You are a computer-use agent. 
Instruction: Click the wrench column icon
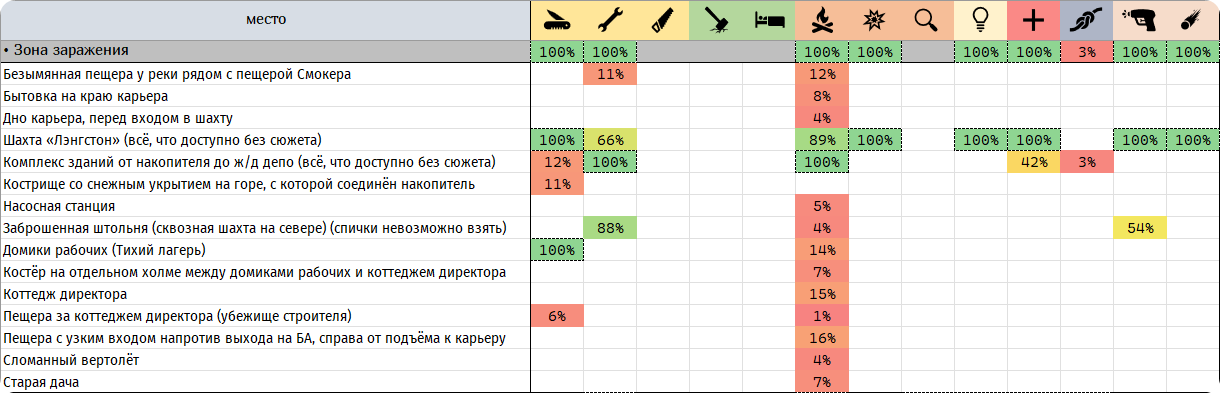[x=610, y=20]
